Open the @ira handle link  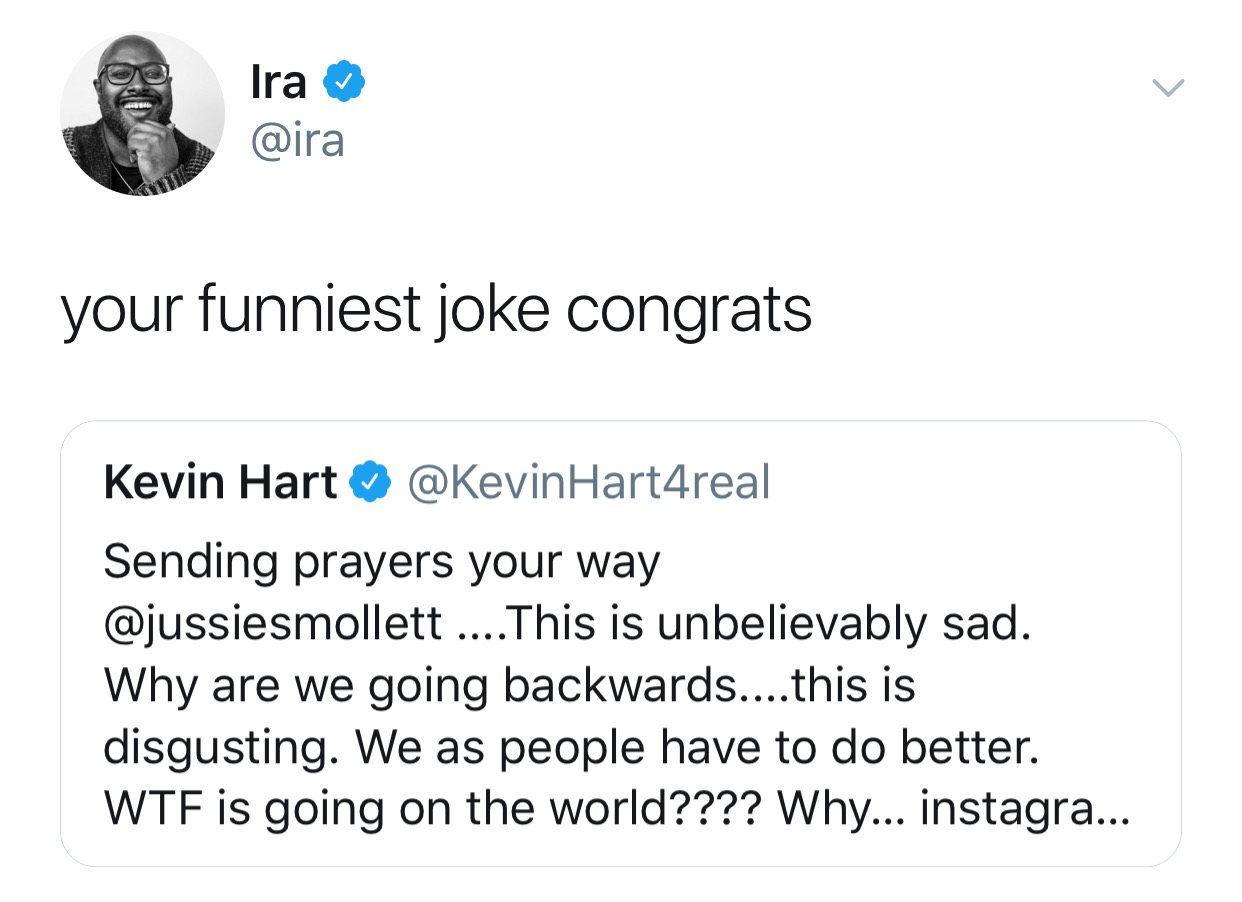pyautogui.click(x=297, y=139)
